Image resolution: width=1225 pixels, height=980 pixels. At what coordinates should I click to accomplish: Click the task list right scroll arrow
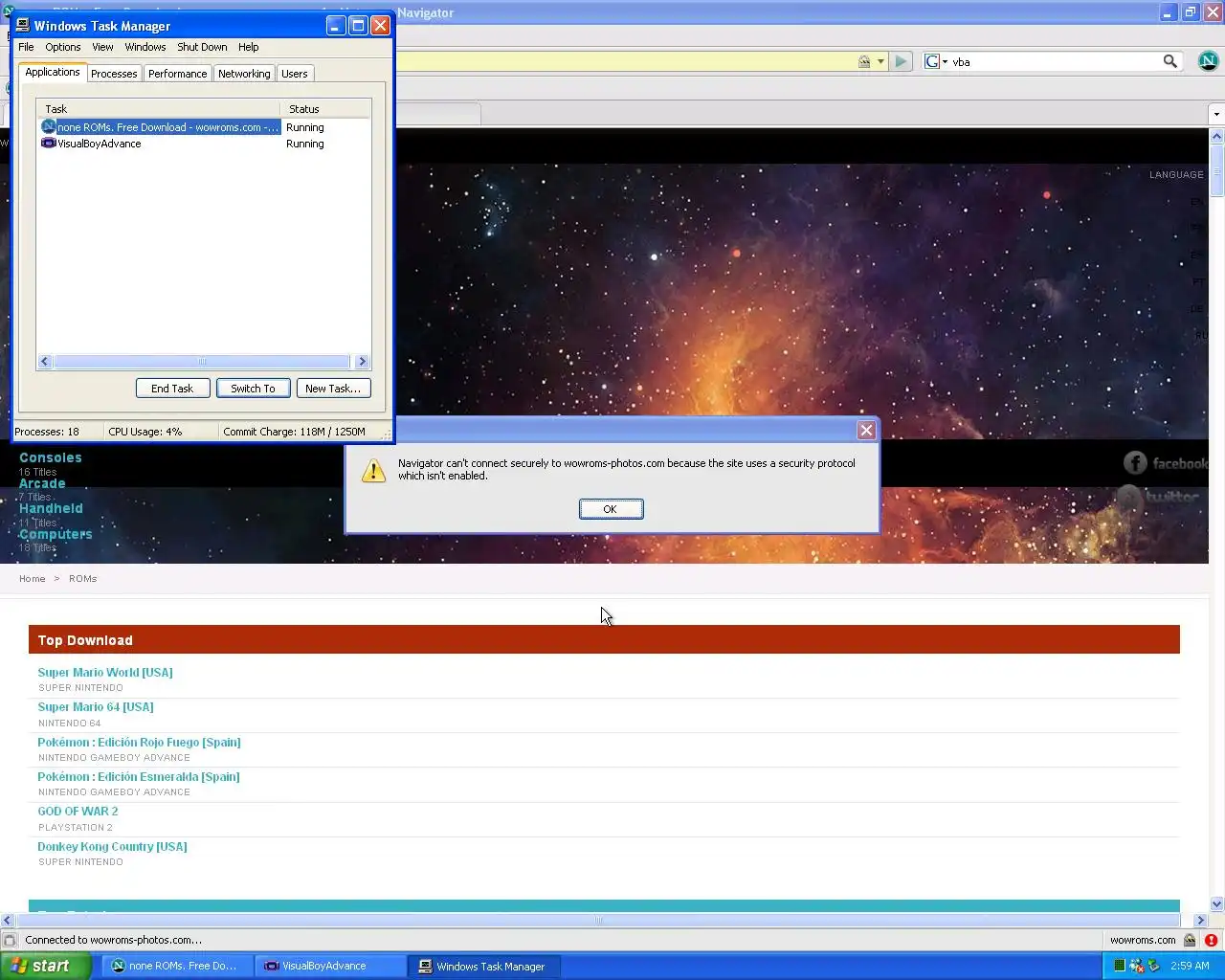click(362, 362)
